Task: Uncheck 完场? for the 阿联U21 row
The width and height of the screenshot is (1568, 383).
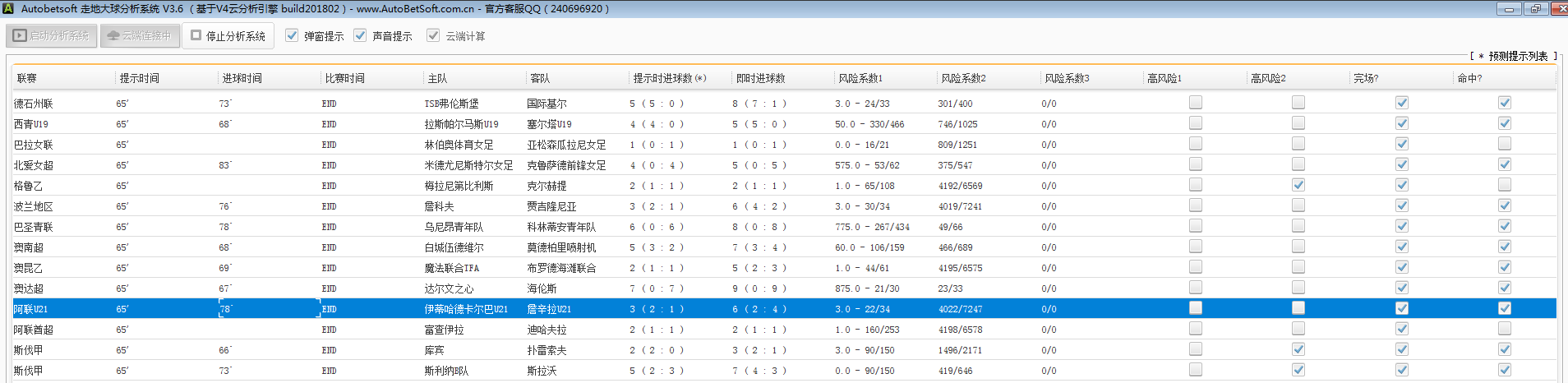Action: tap(1402, 308)
